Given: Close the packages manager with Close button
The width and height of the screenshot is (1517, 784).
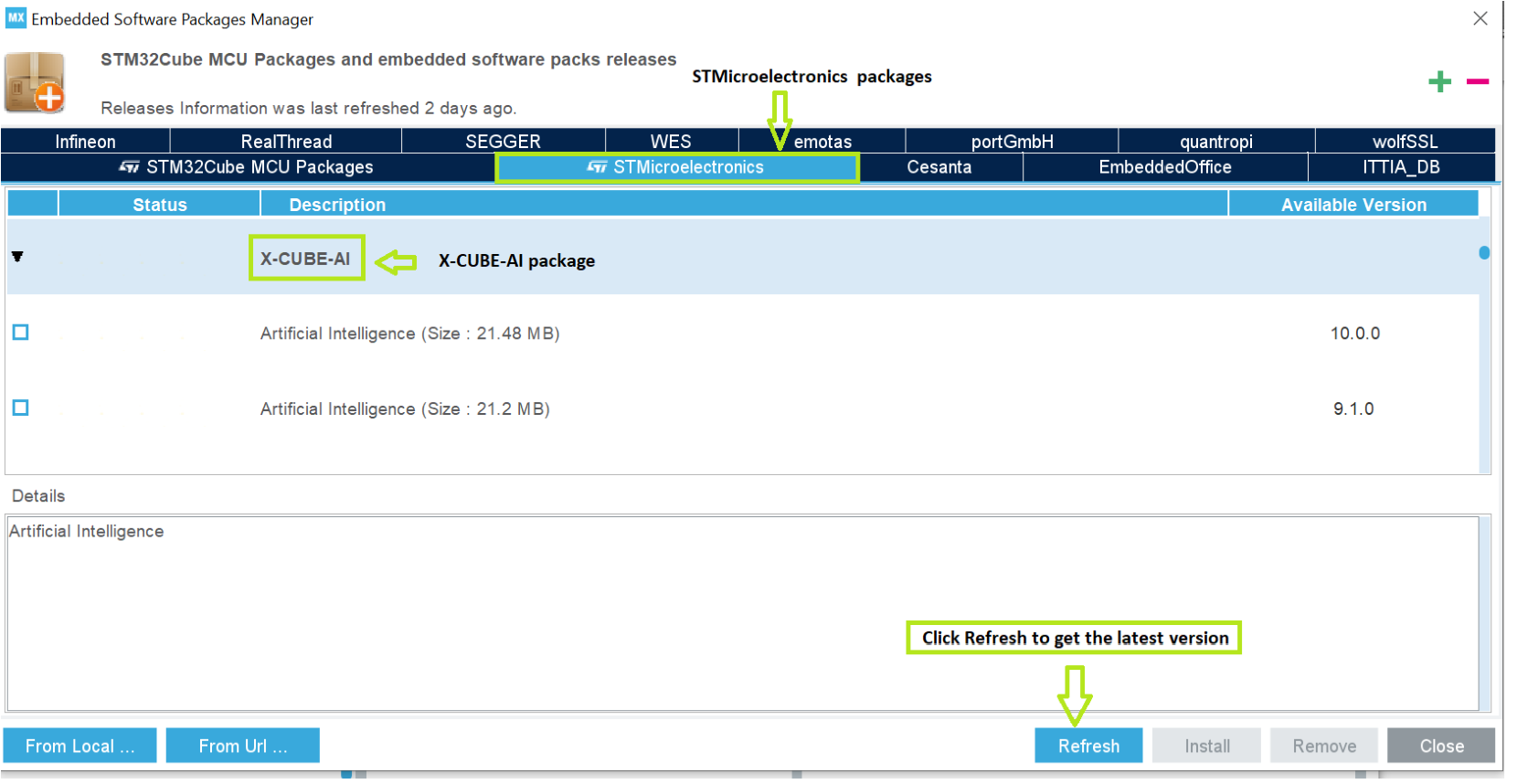Looking at the screenshot, I should [x=1441, y=746].
